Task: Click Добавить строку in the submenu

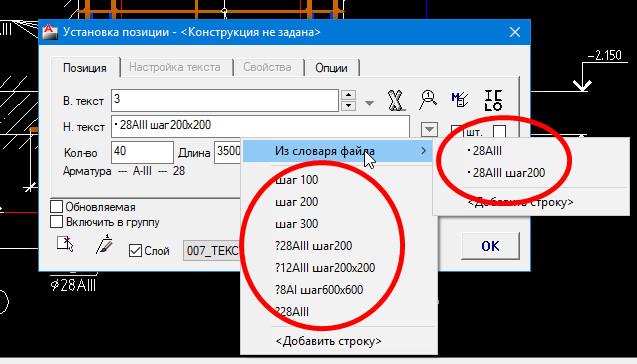Action: point(521,202)
